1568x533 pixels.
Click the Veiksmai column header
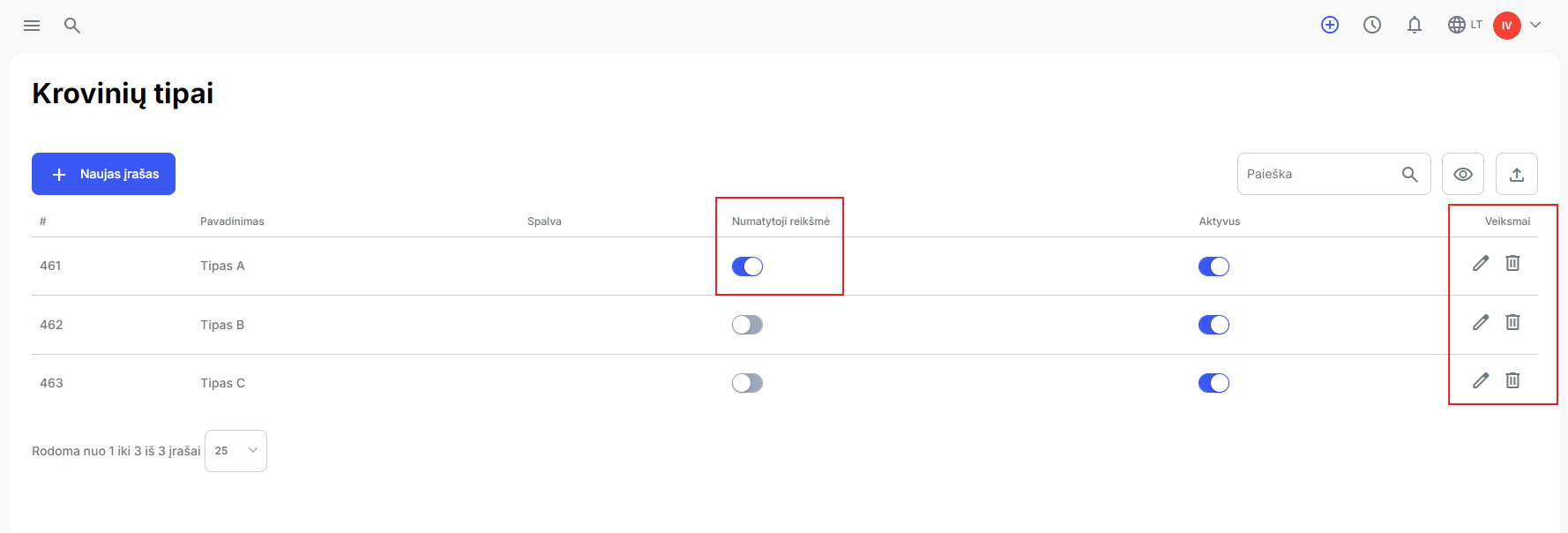tap(1507, 221)
